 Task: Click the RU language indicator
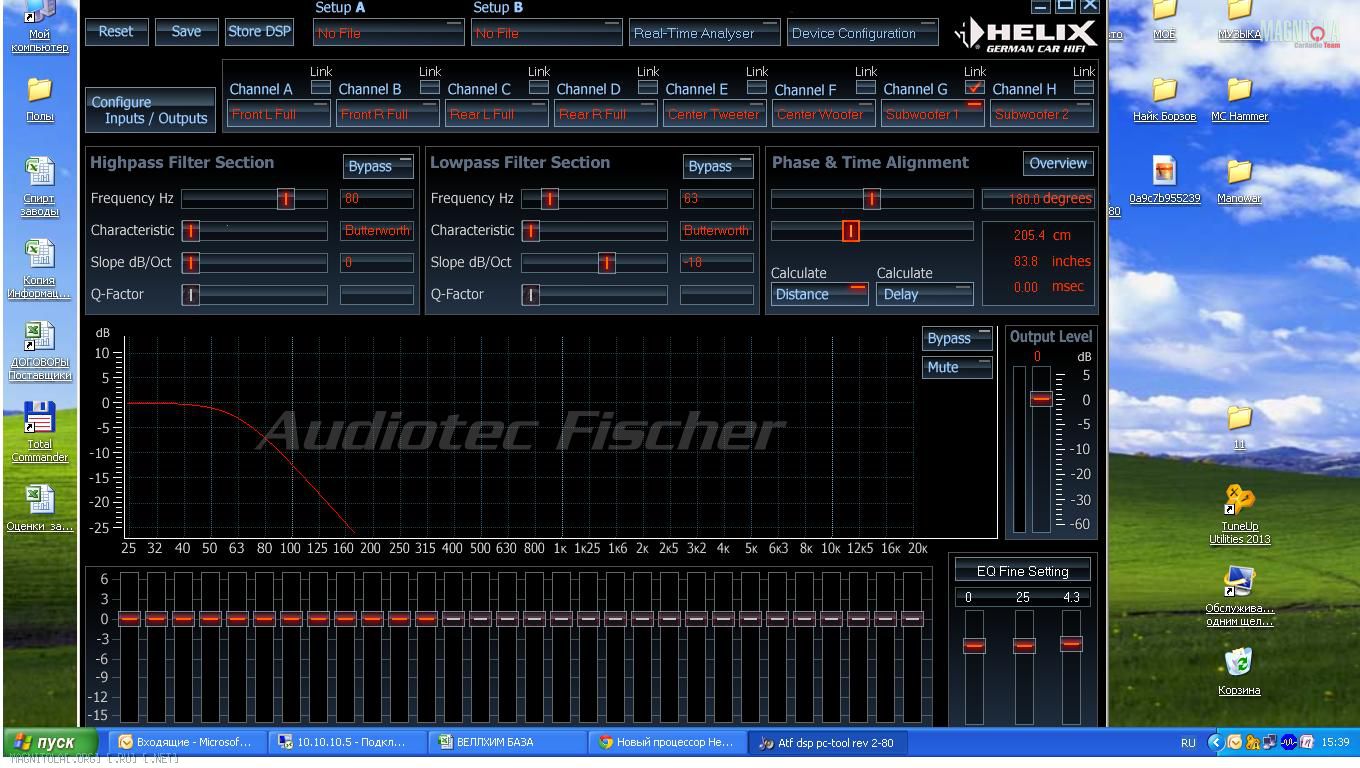point(1188,743)
